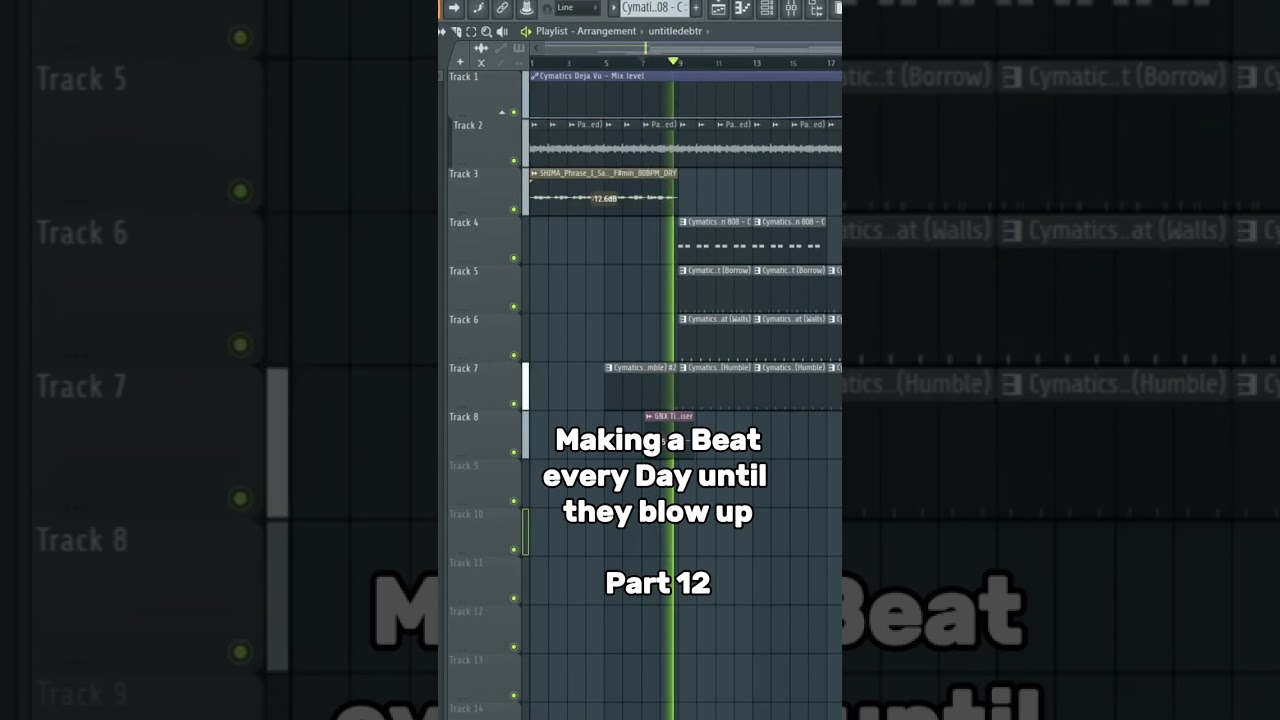The image size is (1280, 720).
Task: Click the chain link icon in toolbar
Action: (502, 8)
